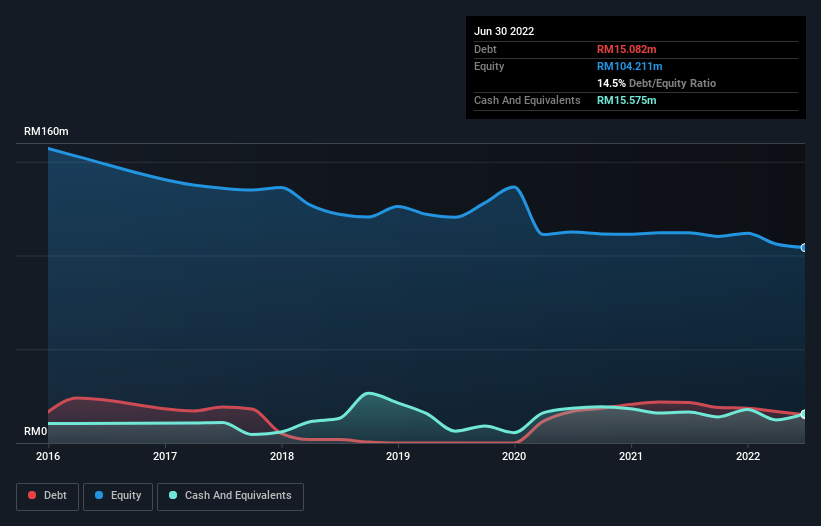Click the RM160m y-axis label
Screen dimensions: 821x526
[46, 131]
